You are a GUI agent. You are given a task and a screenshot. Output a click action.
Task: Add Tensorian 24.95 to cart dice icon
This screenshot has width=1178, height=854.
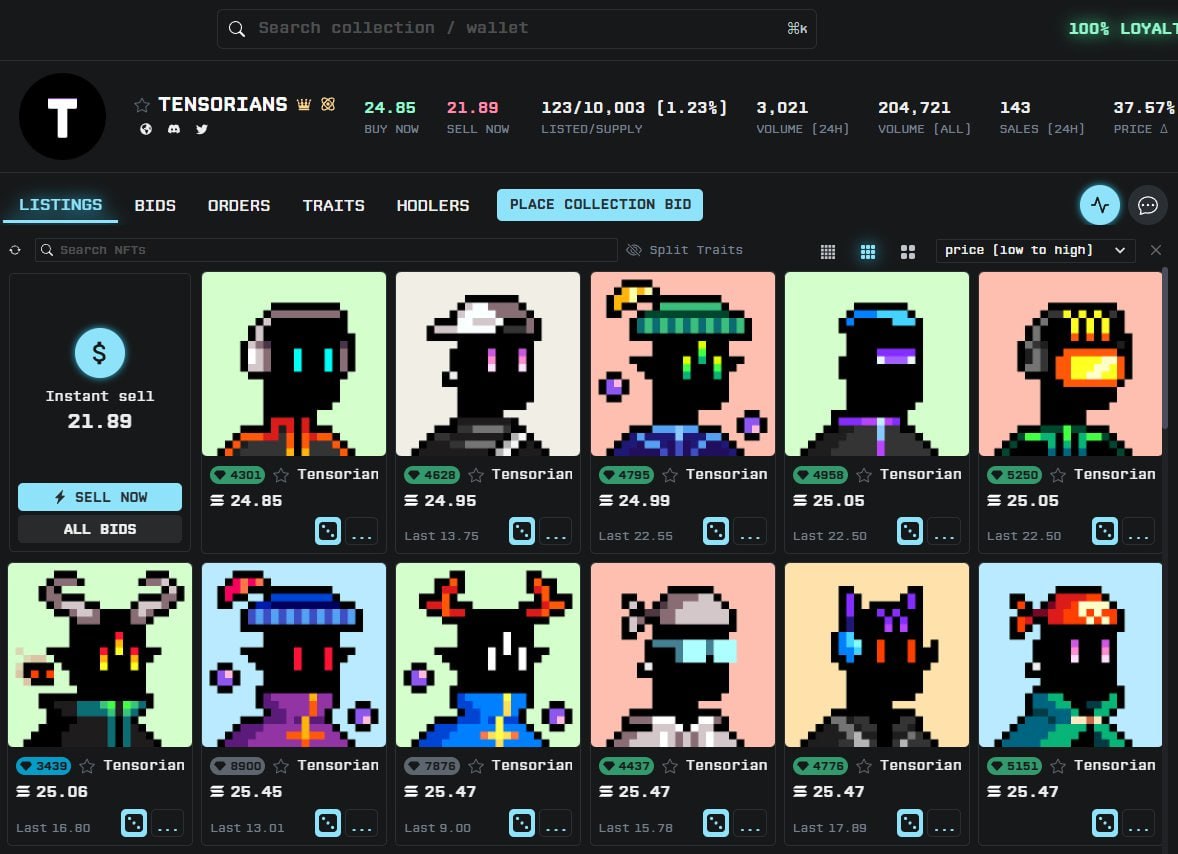click(x=521, y=531)
